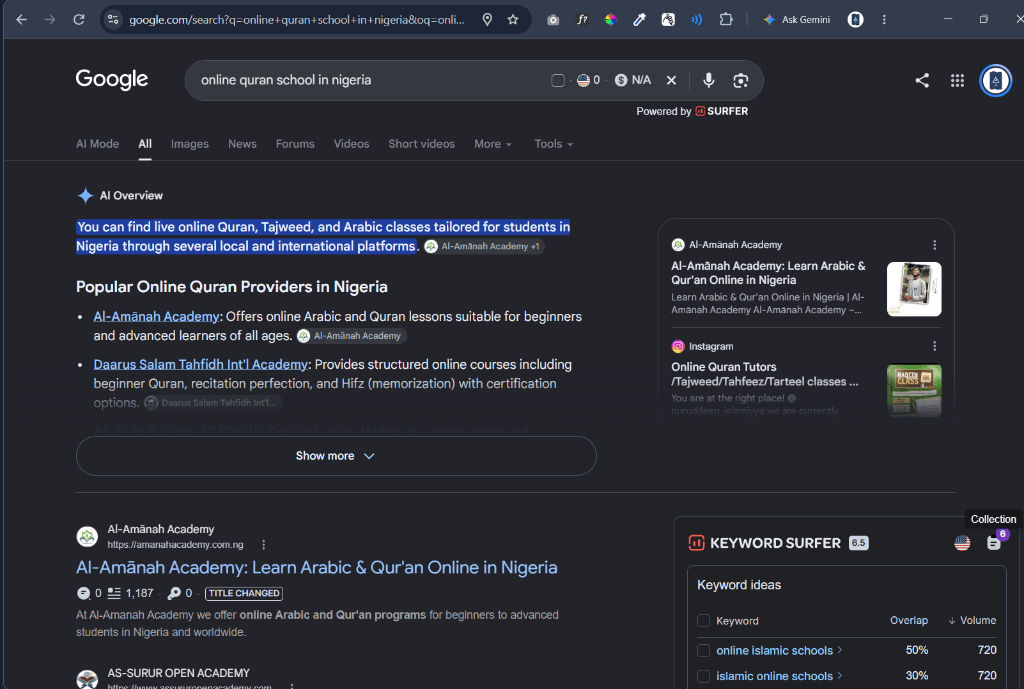Open Chrome three-dot menu

pos(884,20)
